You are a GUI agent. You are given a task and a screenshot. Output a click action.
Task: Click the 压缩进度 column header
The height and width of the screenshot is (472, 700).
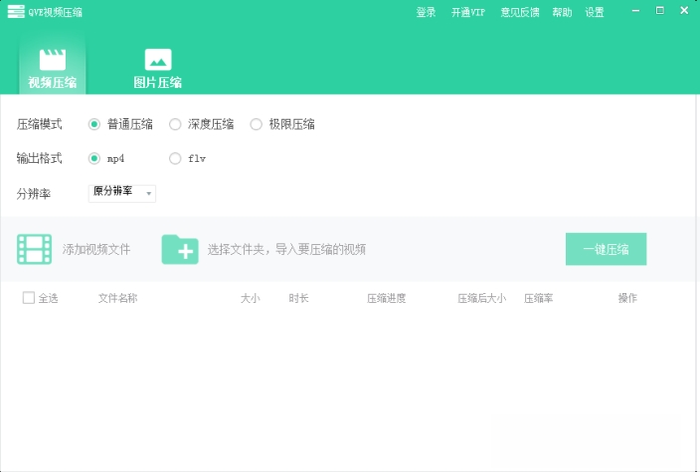387,298
